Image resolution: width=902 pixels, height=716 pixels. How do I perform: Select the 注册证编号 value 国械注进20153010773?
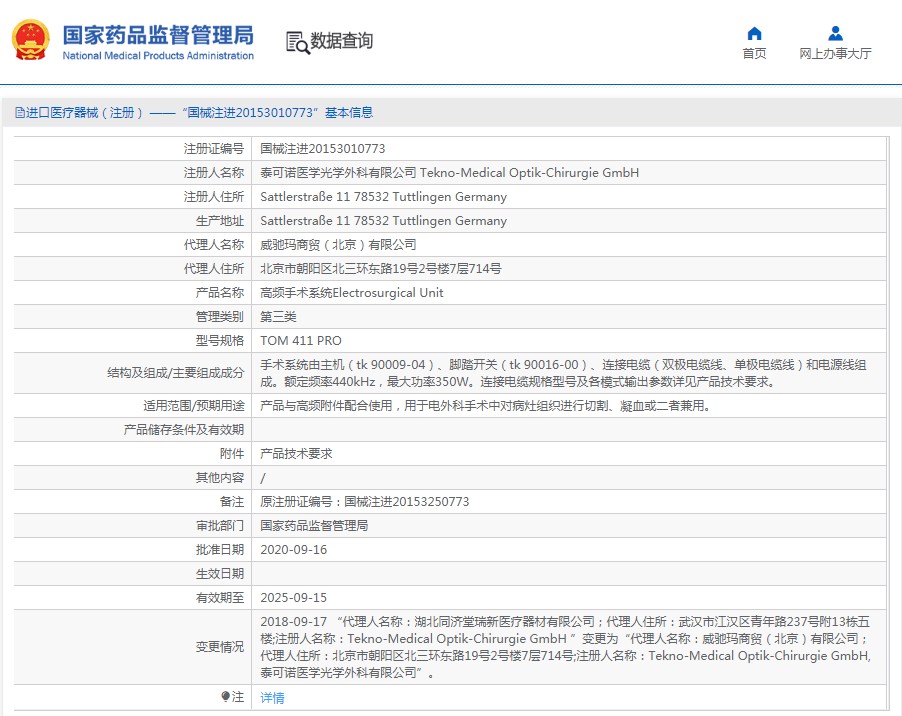tap(323, 149)
